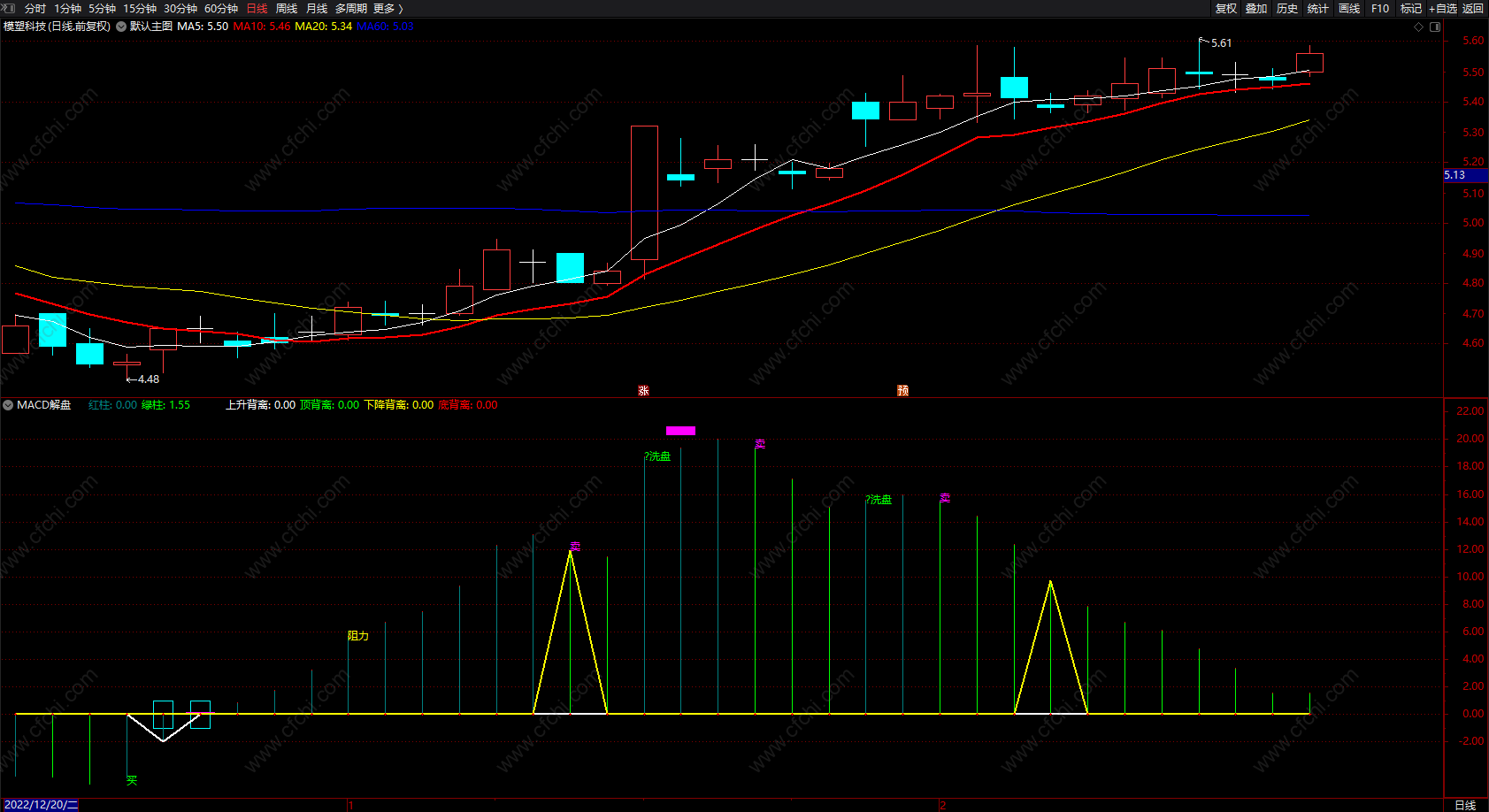Click the MA60: 5.03 value
The height and width of the screenshot is (812, 1489).
pos(385,27)
